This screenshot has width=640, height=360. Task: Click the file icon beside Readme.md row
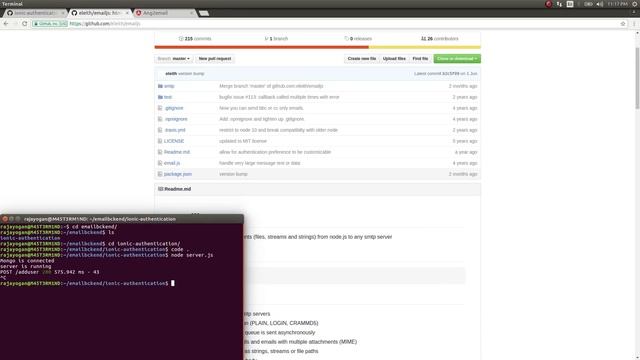coord(160,152)
